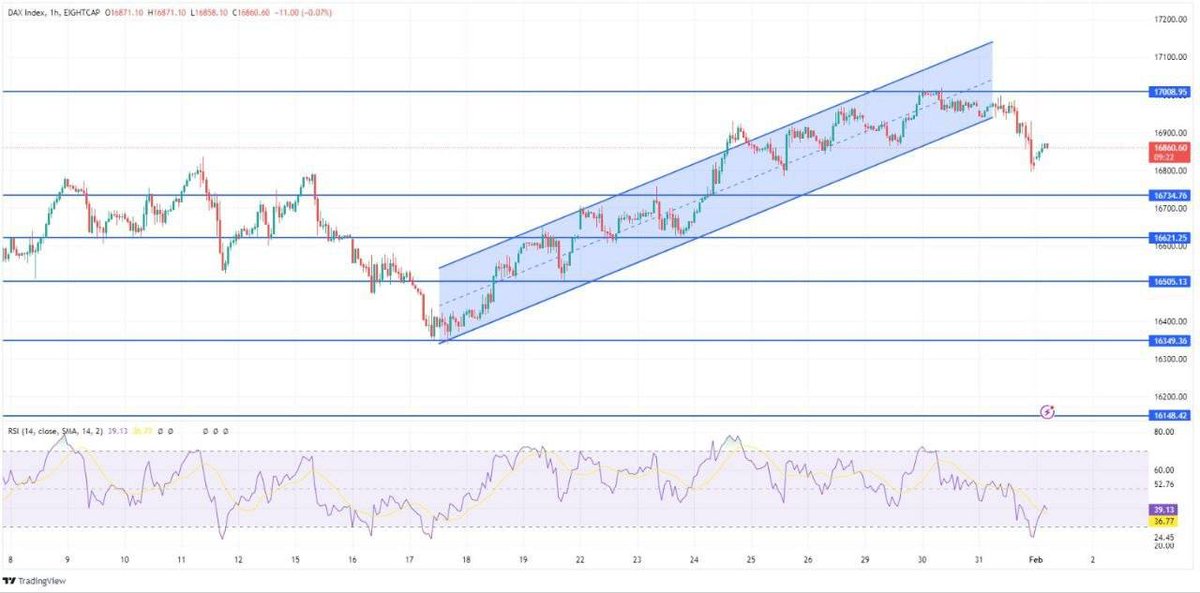Click the TradingView logo at bottom left
The image size is (1200, 593).
click(x=32, y=580)
